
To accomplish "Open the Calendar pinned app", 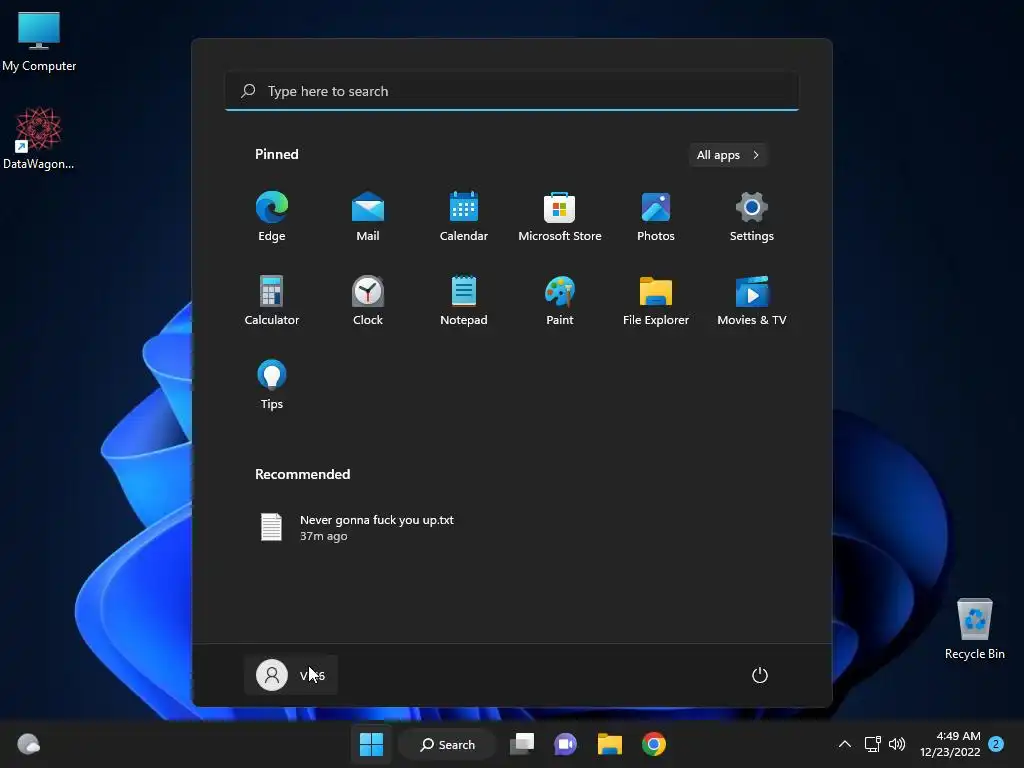I will tap(464, 217).
